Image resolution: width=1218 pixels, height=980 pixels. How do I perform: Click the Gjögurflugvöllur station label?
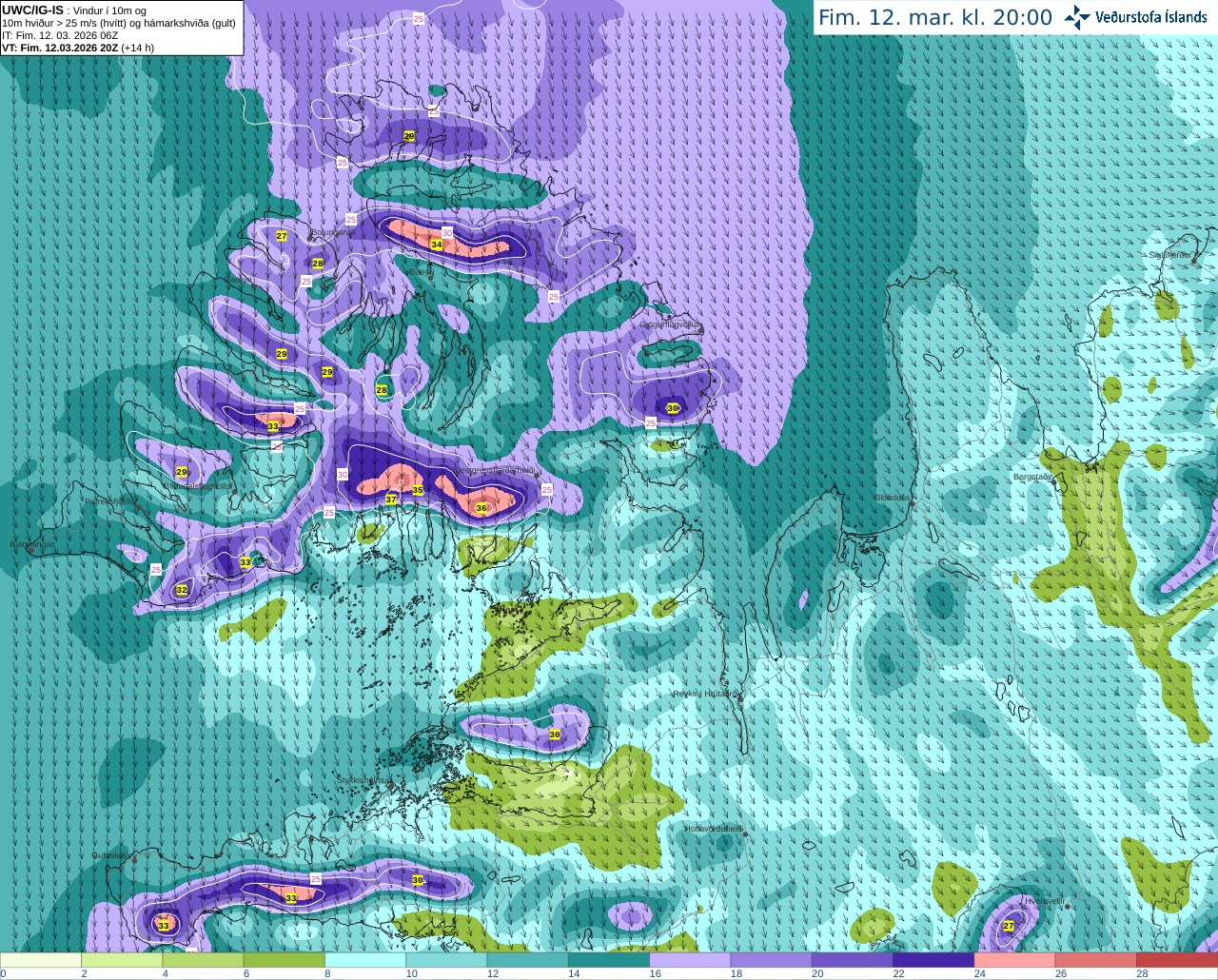point(671,324)
